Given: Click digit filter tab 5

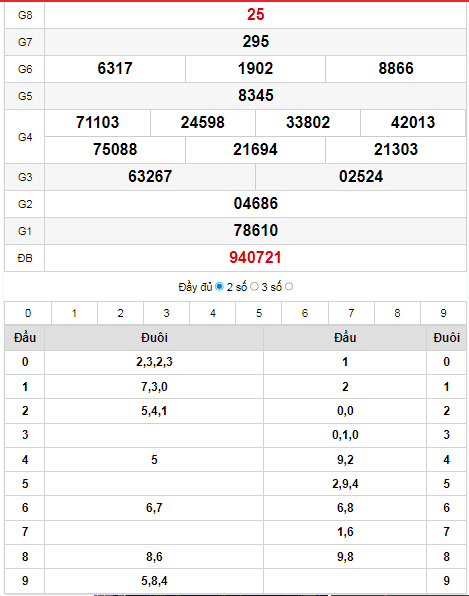Looking at the screenshot, I should [259, 313].
